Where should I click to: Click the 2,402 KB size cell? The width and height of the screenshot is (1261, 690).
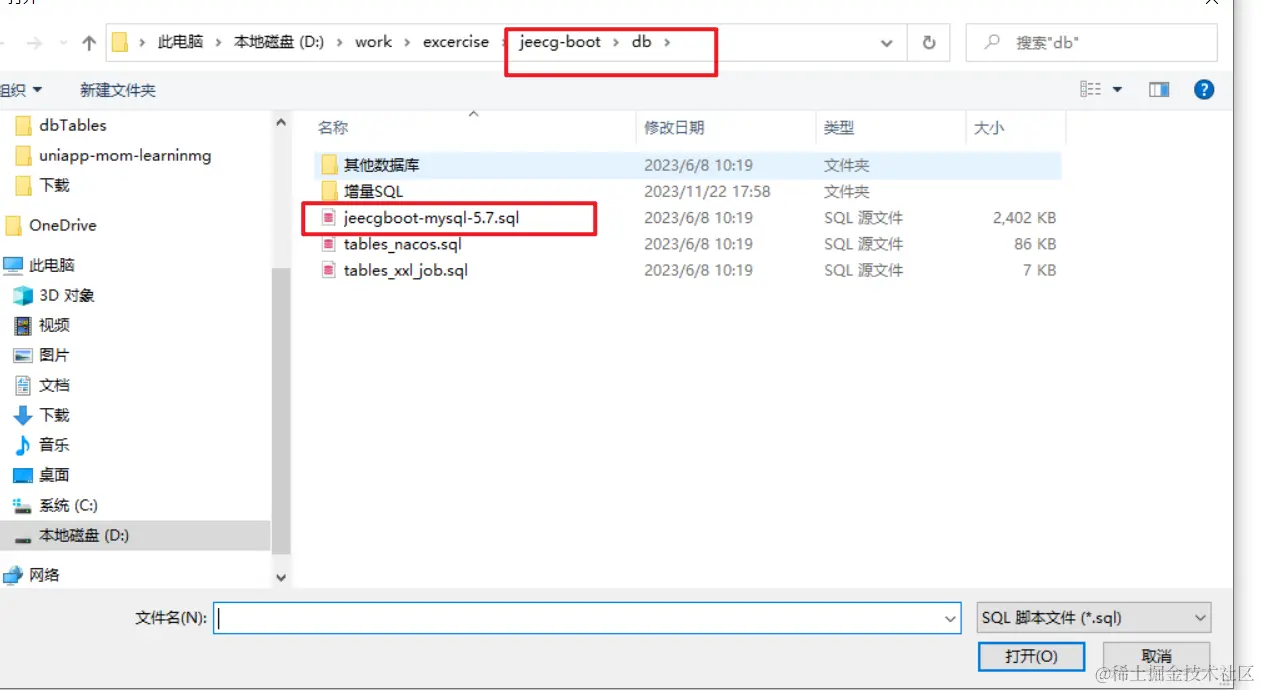tap(1025, 218)
